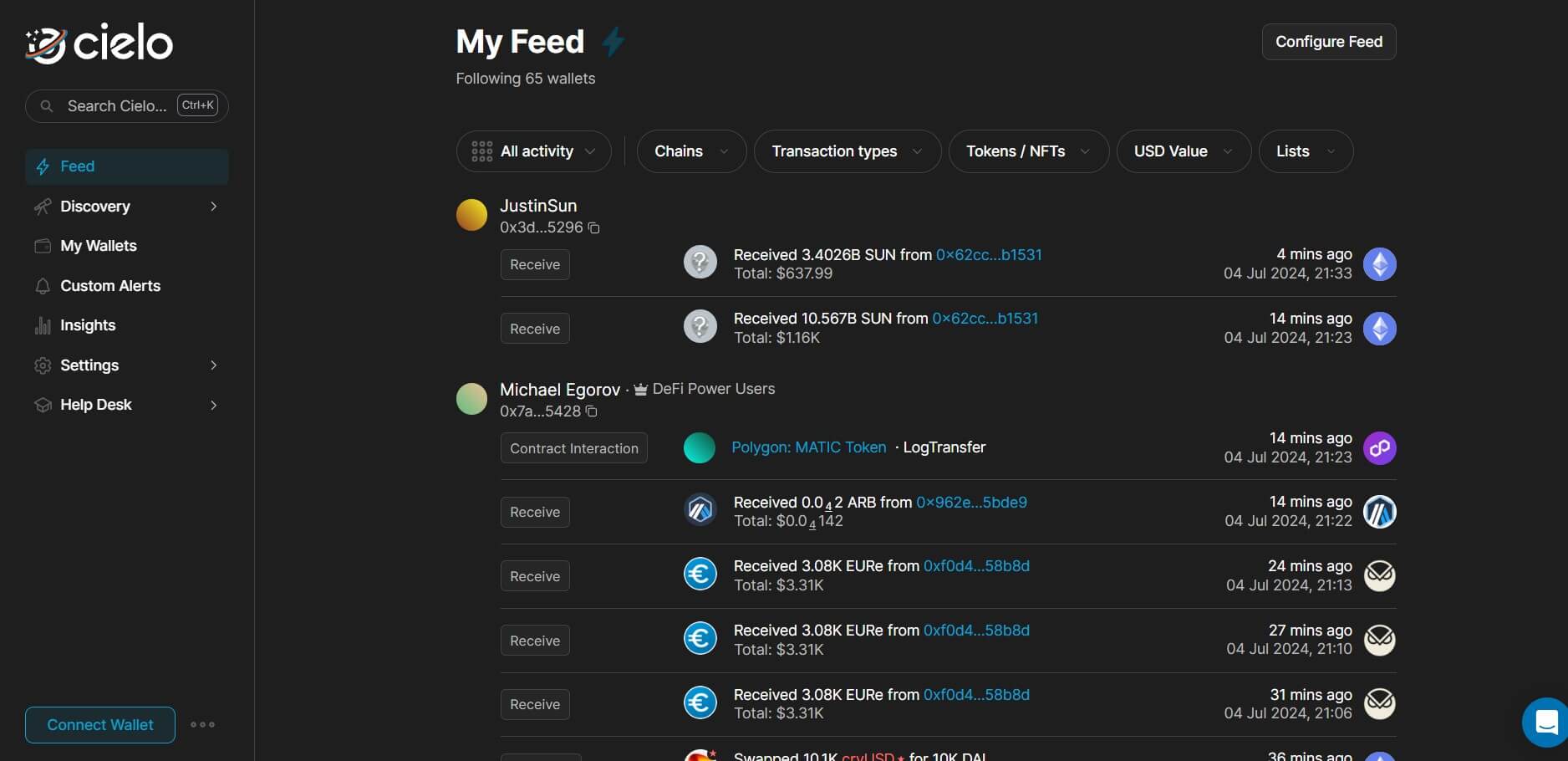This screenshot has width=1568, height=761.
Task: Click JustinSun wallet name
Action: 538,206
